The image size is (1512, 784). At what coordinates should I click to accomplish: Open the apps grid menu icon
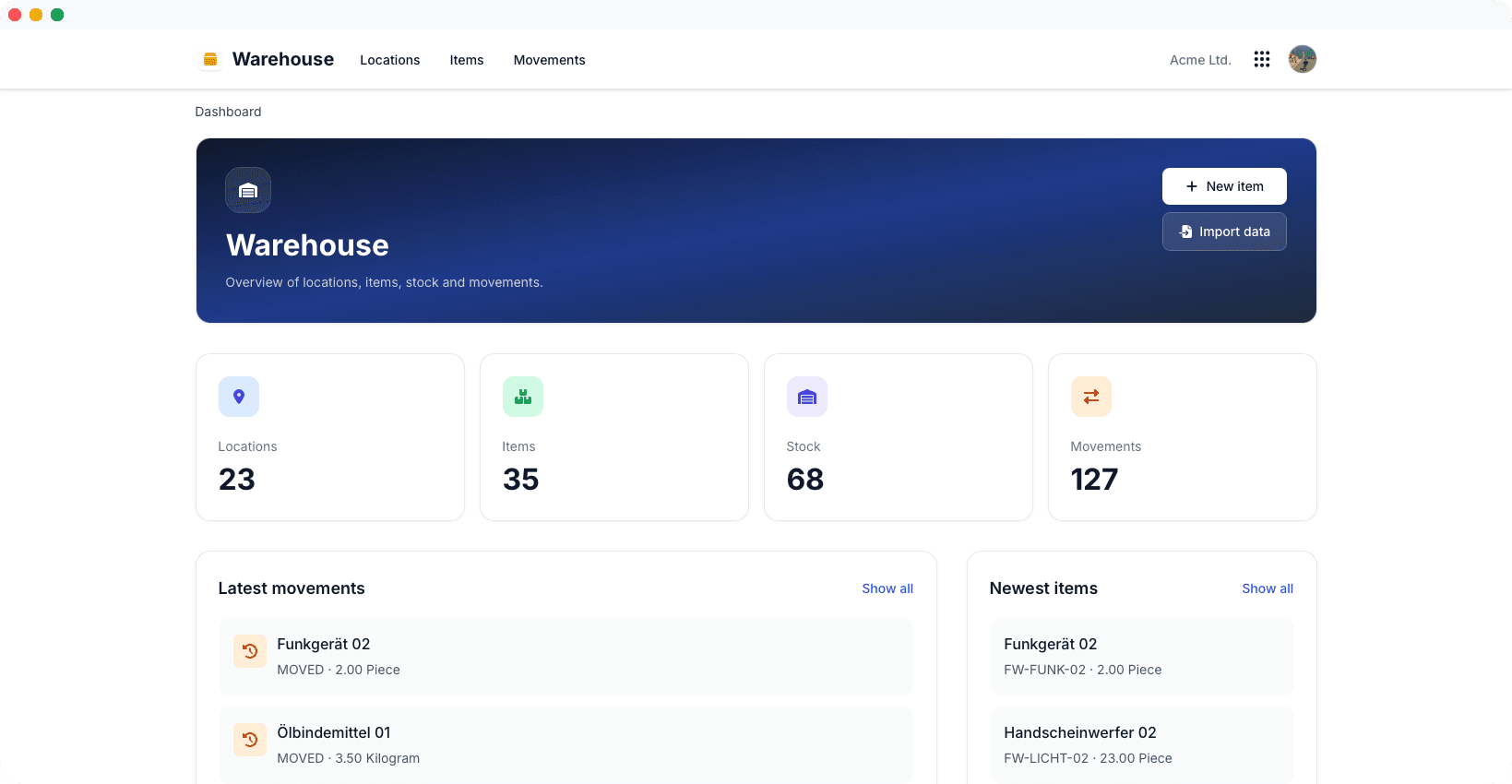point(1262,59)
